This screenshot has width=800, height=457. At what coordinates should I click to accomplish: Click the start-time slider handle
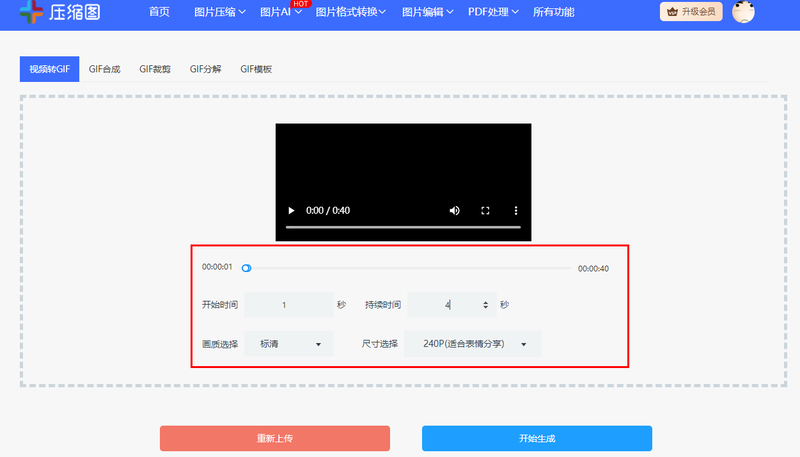(x=246, y=268)
